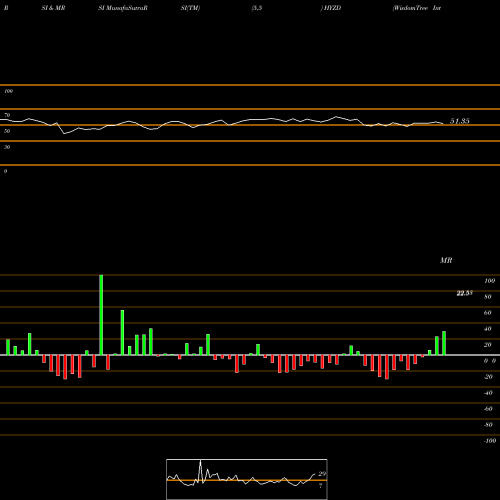This screenshot has height=500, width=500.
Task: Click the mini preview chart thumbnail
Action: tap(247, 479)
